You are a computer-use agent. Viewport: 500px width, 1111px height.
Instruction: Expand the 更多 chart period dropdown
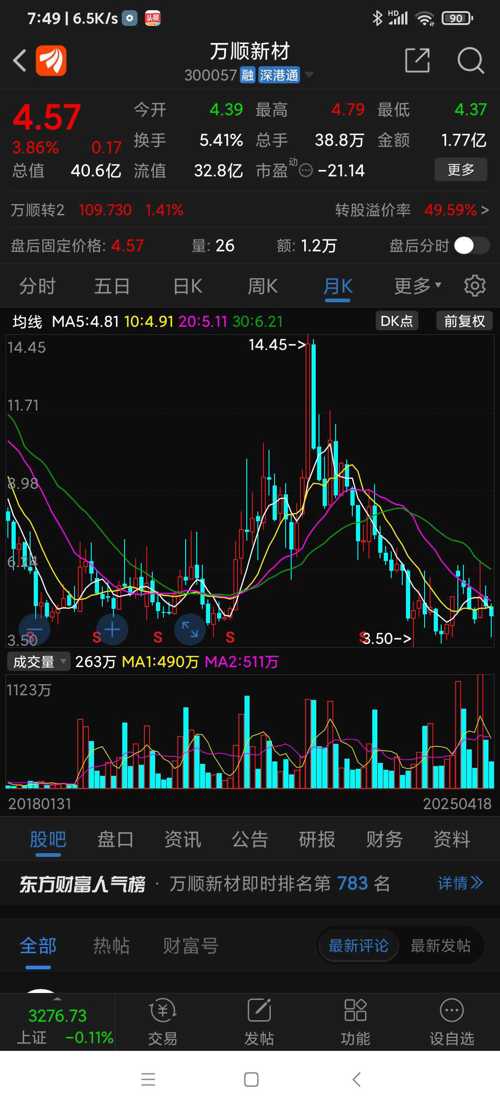point(417,286)
